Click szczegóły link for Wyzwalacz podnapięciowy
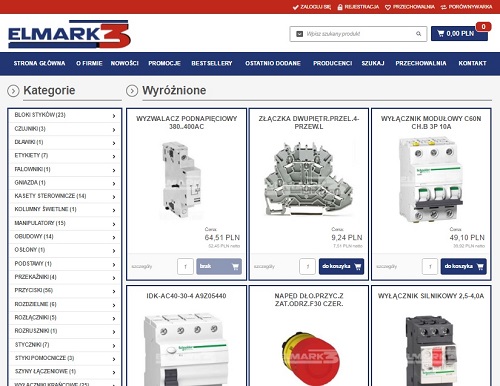Screen dimensions: 500x386 (142, 266)
